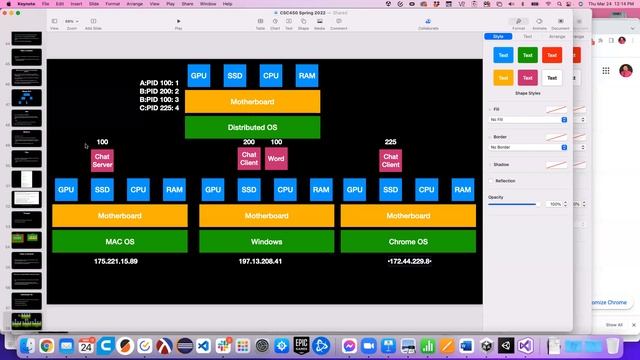Apply the white Text shape style
The width and height of the screenshot is (640, 360).
[552, 78]
